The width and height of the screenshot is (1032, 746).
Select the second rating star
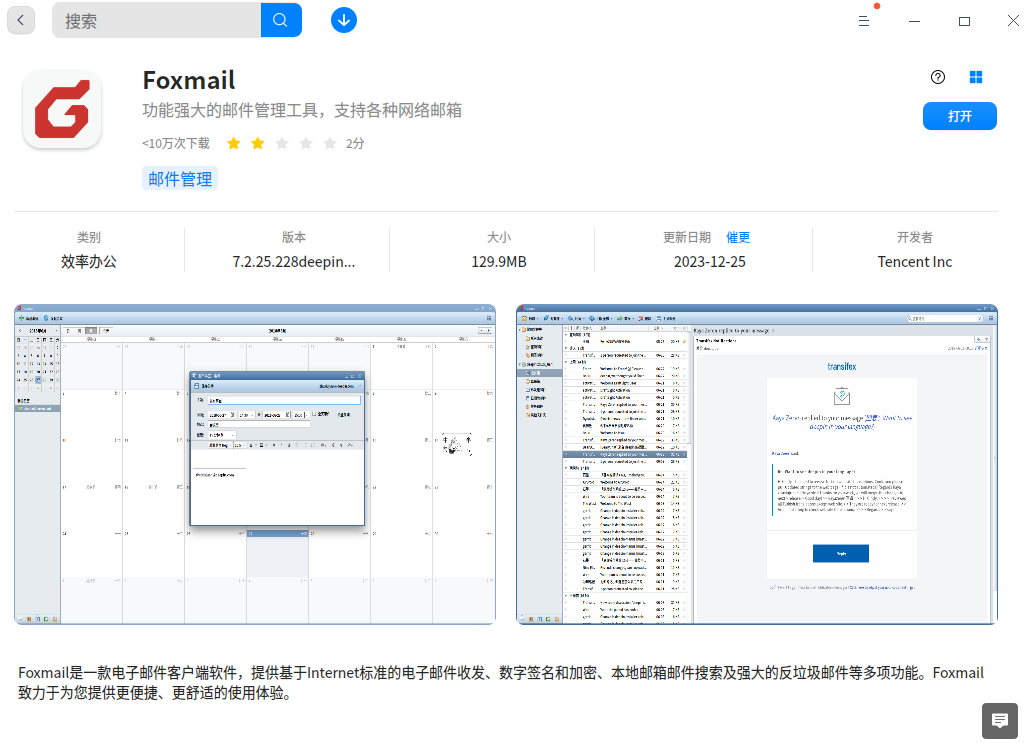coord(258,144)
